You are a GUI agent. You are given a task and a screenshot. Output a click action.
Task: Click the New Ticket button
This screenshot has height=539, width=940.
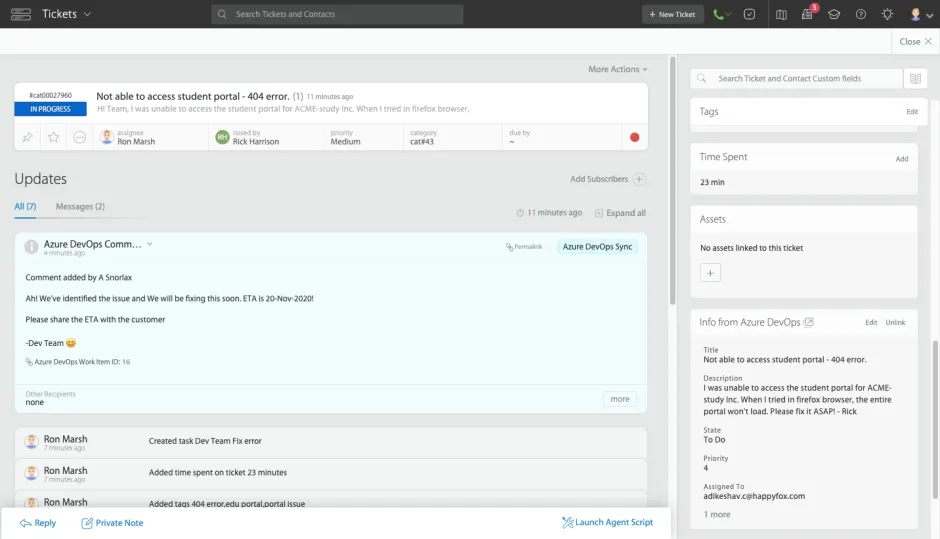coord(672,14)
